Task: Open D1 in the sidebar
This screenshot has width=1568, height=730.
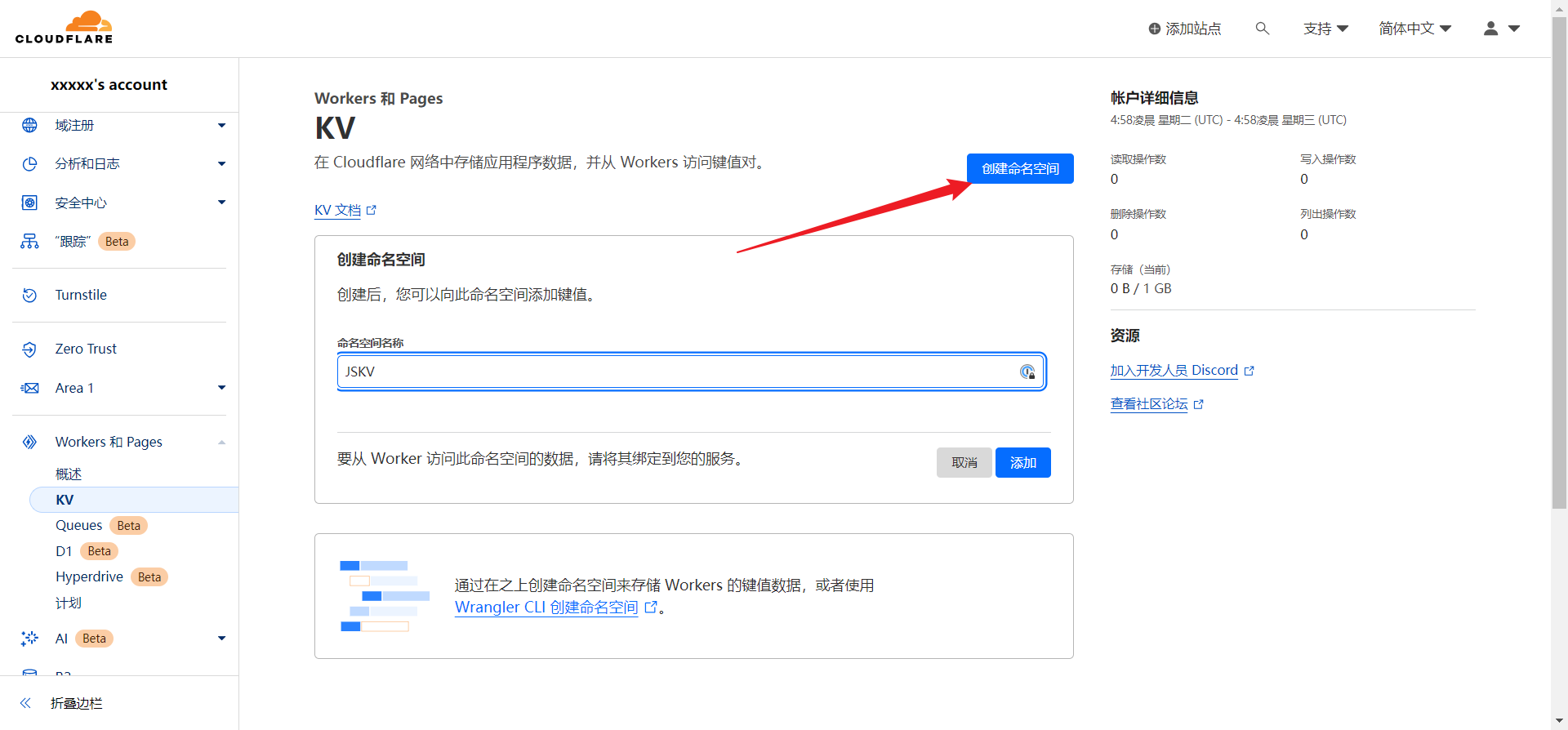Action: point(64,551)
